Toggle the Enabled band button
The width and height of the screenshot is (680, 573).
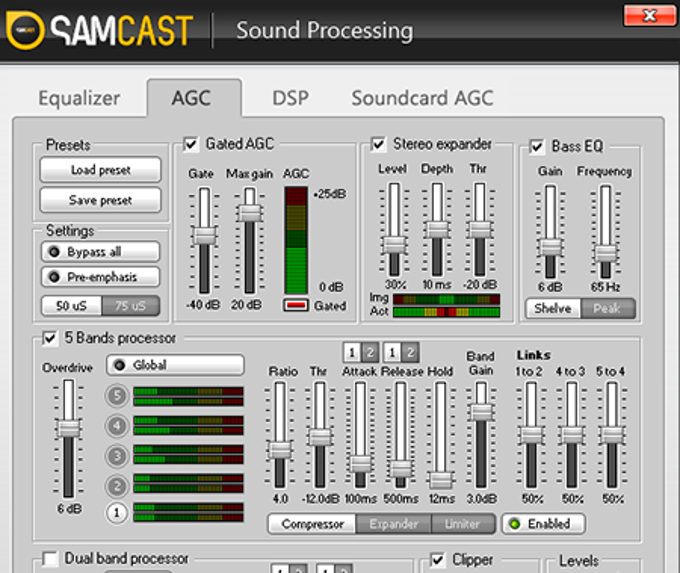[x=543, y=524]
